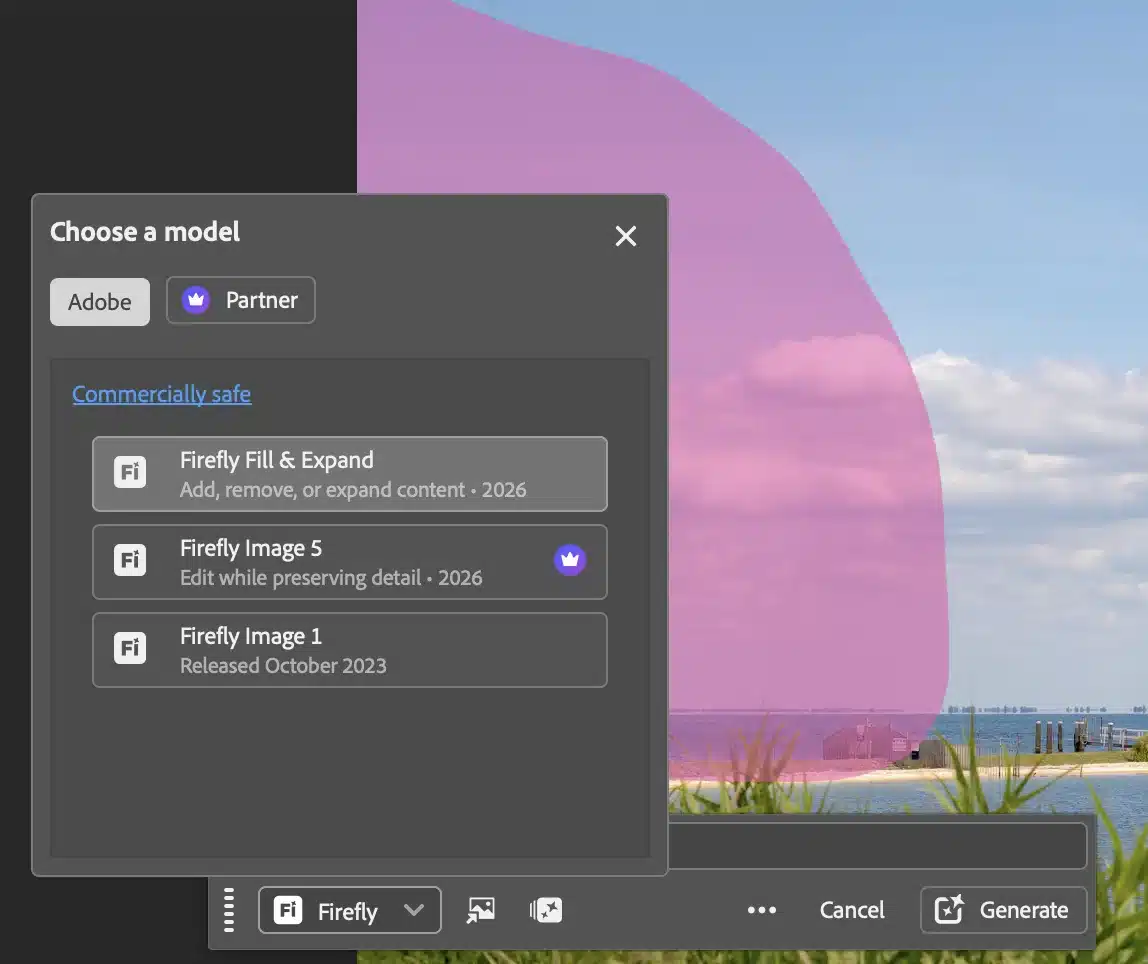Click the premium crown badge on Firefly Image 5
Image resolution: width=1148 pixels, height=964 pixels.
pos(570,561)
